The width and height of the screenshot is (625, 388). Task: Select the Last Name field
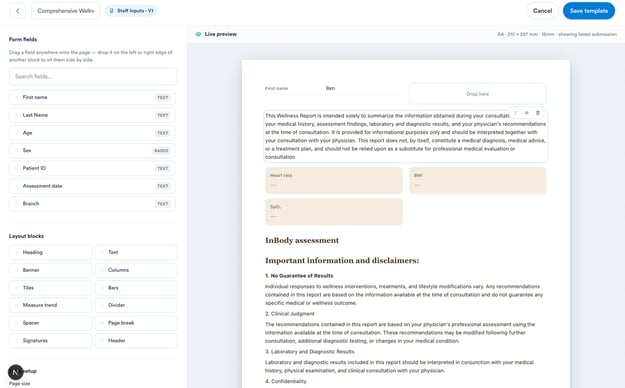pyautogui.click(x=92, y=115)
